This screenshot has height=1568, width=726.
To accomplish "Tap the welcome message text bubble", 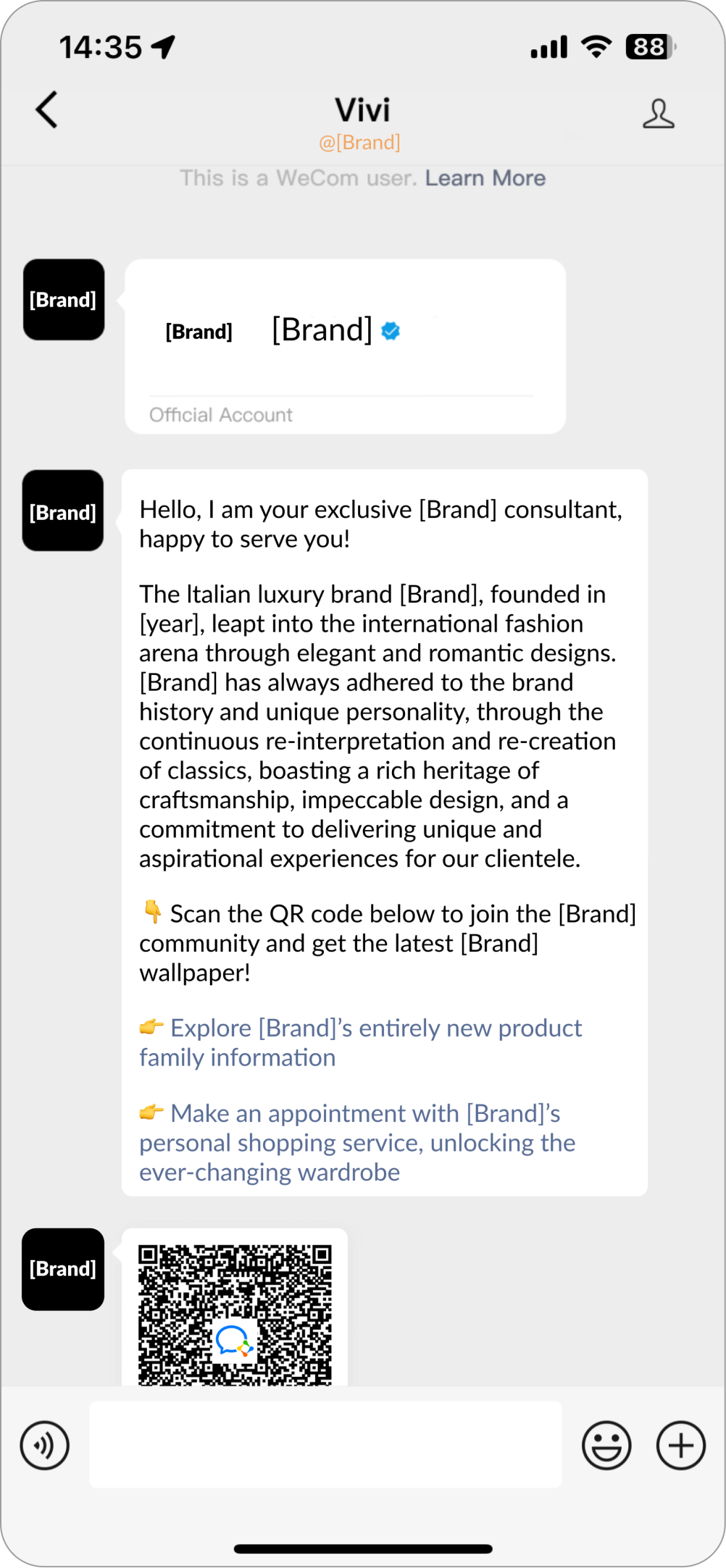I will click(x=384, y=724).
